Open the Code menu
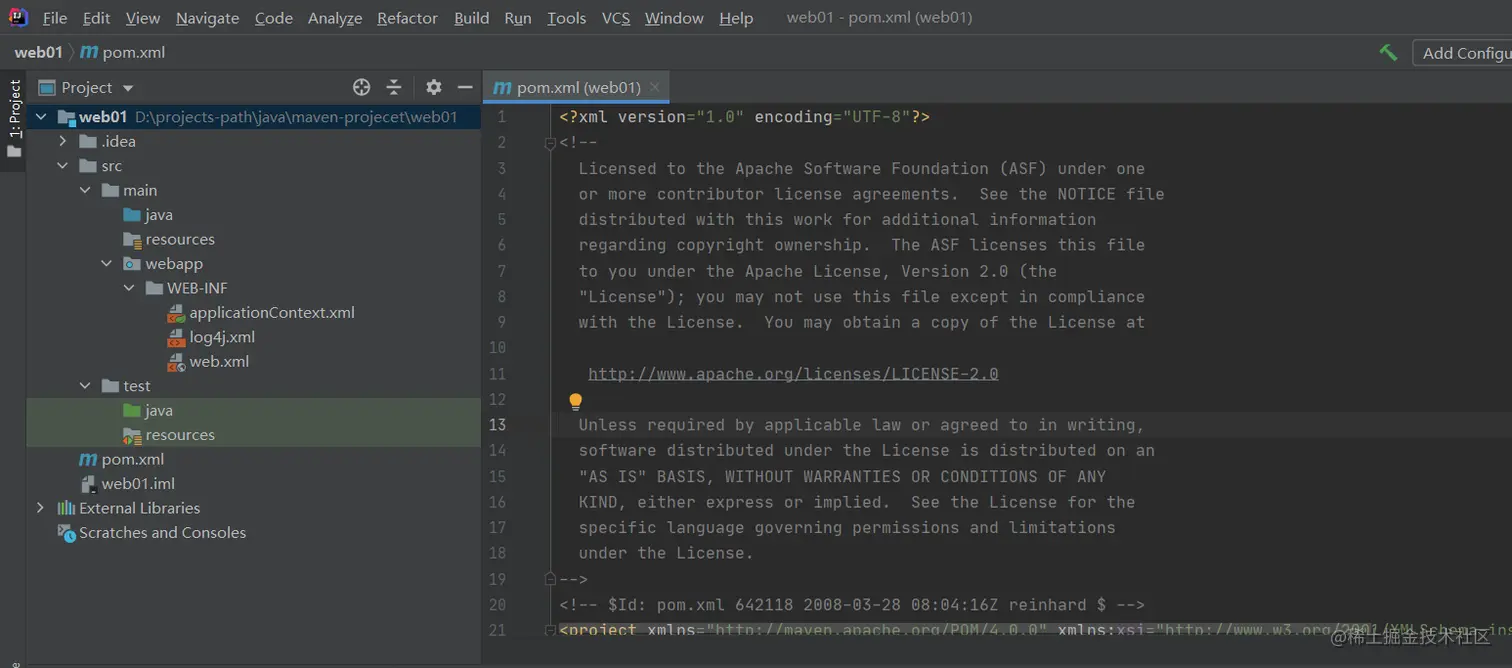The height and width of the screenshot is (668, 1512). coord(274,18)
